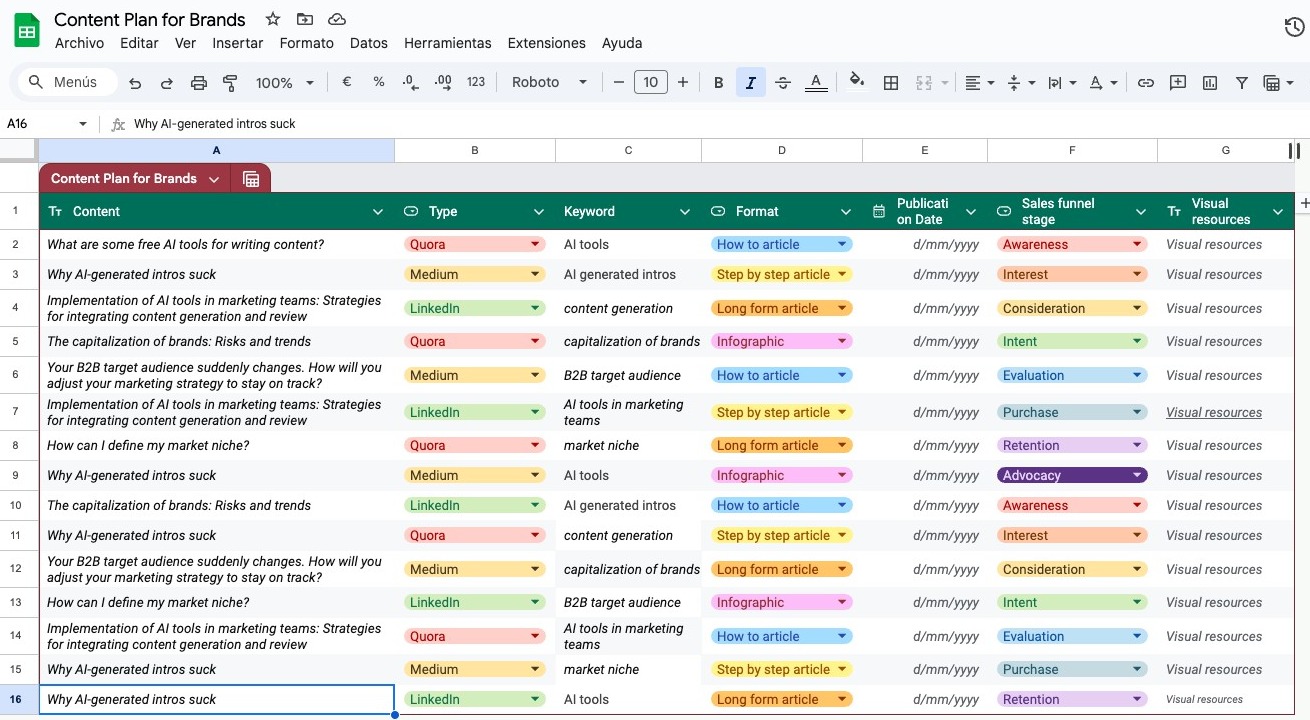Viewport: 1310px width, 720px height.
Task: Open the Herramientas menu
Action: (x=447, y=43)
